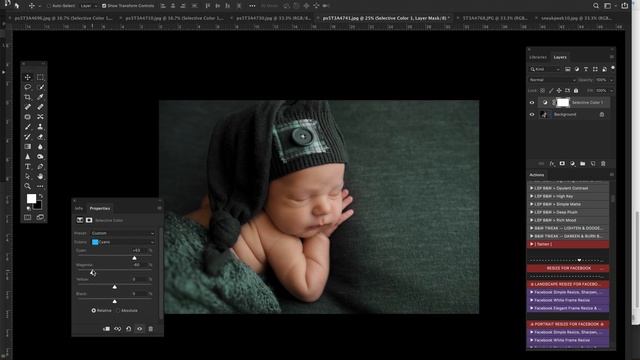Swap foreground and background colors

pos(40,197)
